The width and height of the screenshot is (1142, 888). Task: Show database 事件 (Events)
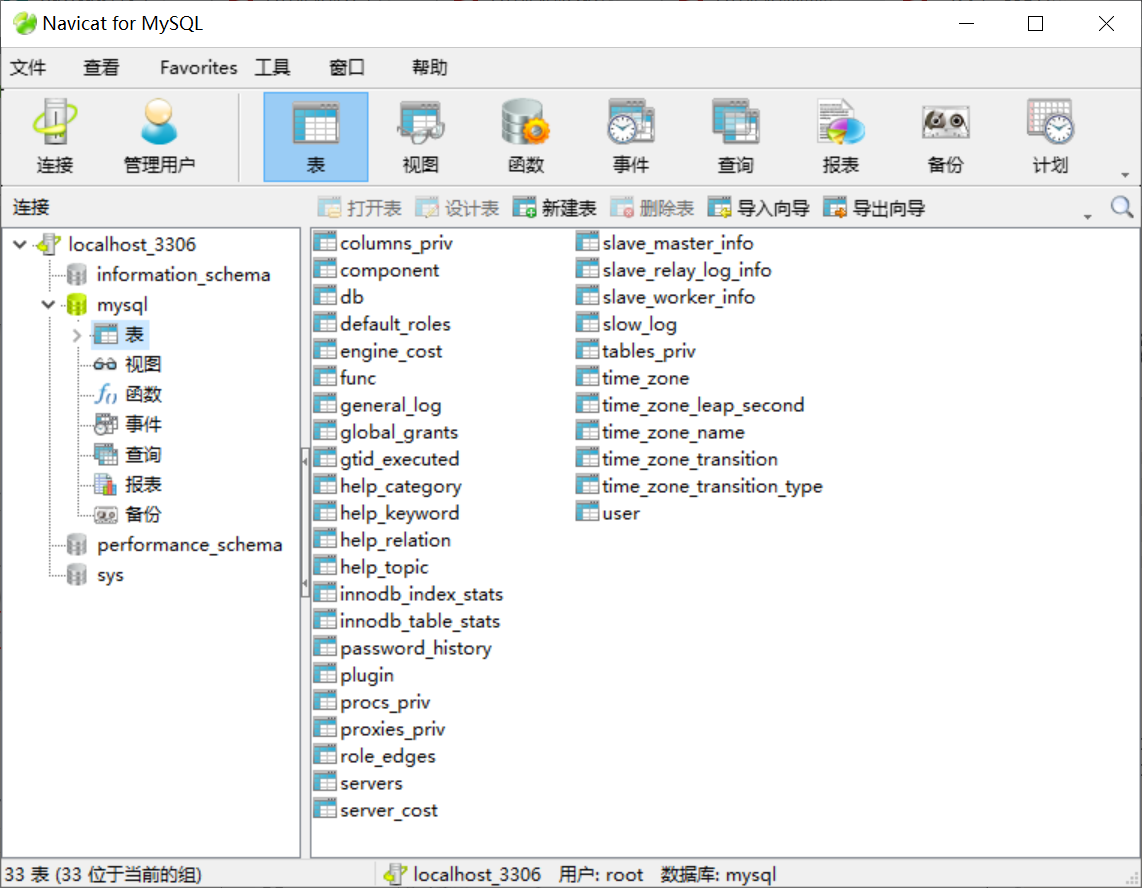(x=630, y=135)
